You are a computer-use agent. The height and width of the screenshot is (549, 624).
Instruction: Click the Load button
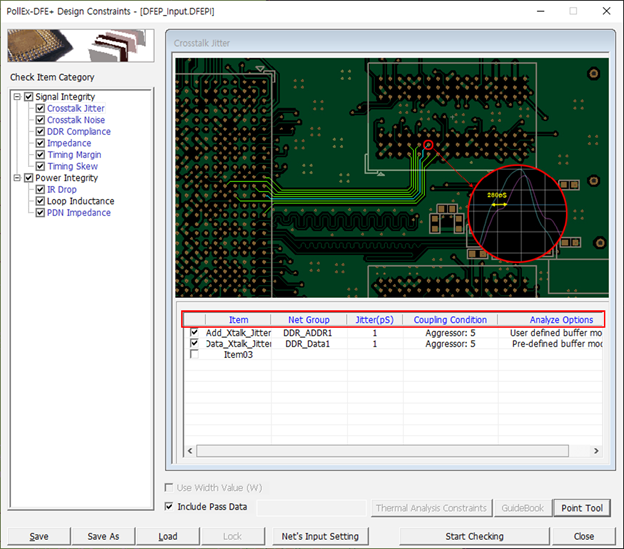click(x=167, y=536)
